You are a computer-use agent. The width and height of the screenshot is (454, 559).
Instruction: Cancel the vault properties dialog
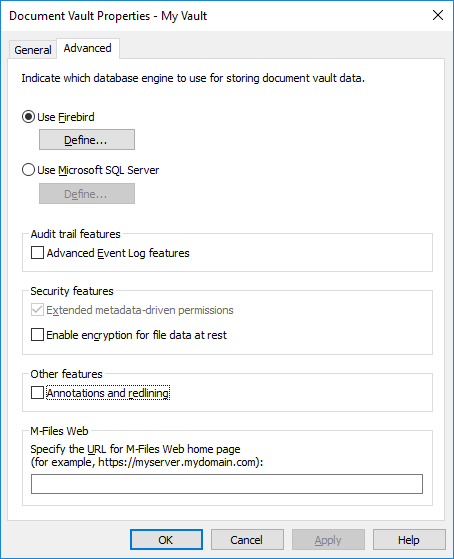247,540
